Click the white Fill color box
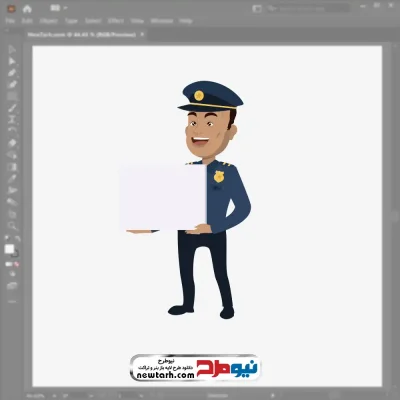The height and width of the screenshot is (400, 400). tap(9, 249)
